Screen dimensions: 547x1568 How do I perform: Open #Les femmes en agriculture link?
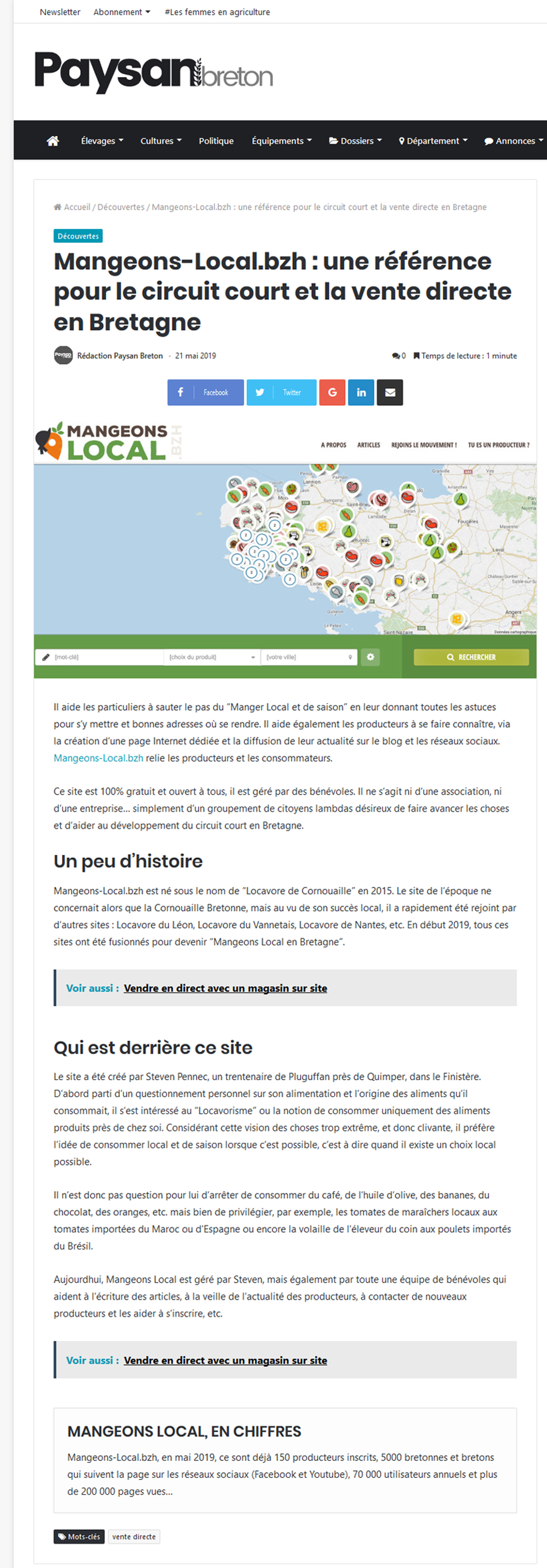point(217,11)
